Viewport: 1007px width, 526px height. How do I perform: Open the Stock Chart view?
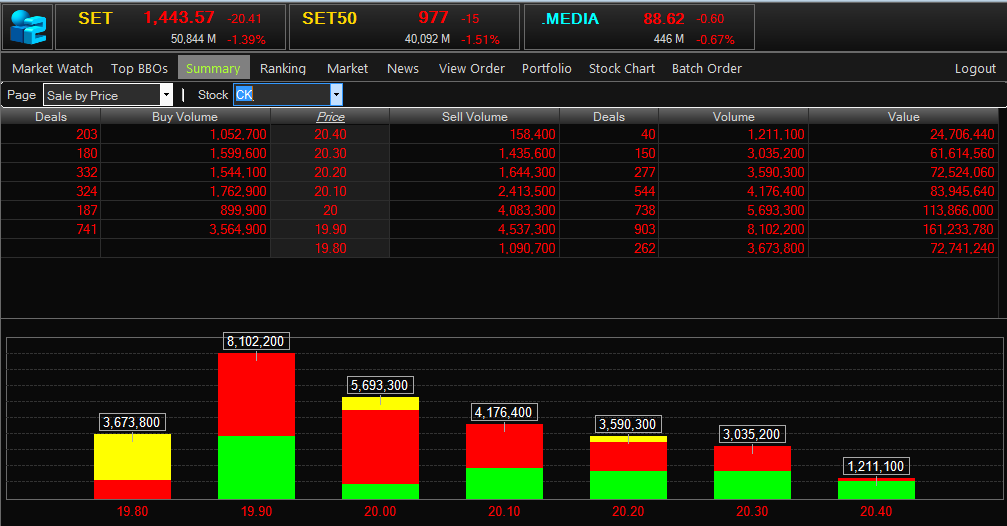point(622,68)
